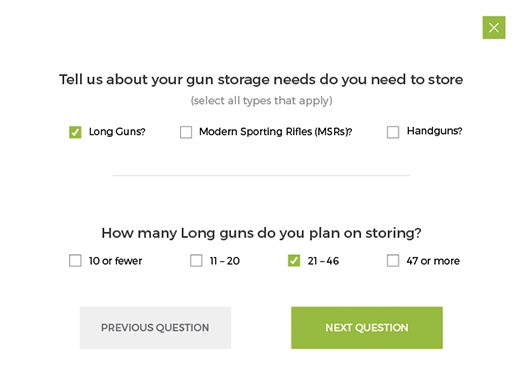Click the 'Long Guns?' label text
Screen dimensions: 522x373
pyautogui.click(x=117, y=132)
